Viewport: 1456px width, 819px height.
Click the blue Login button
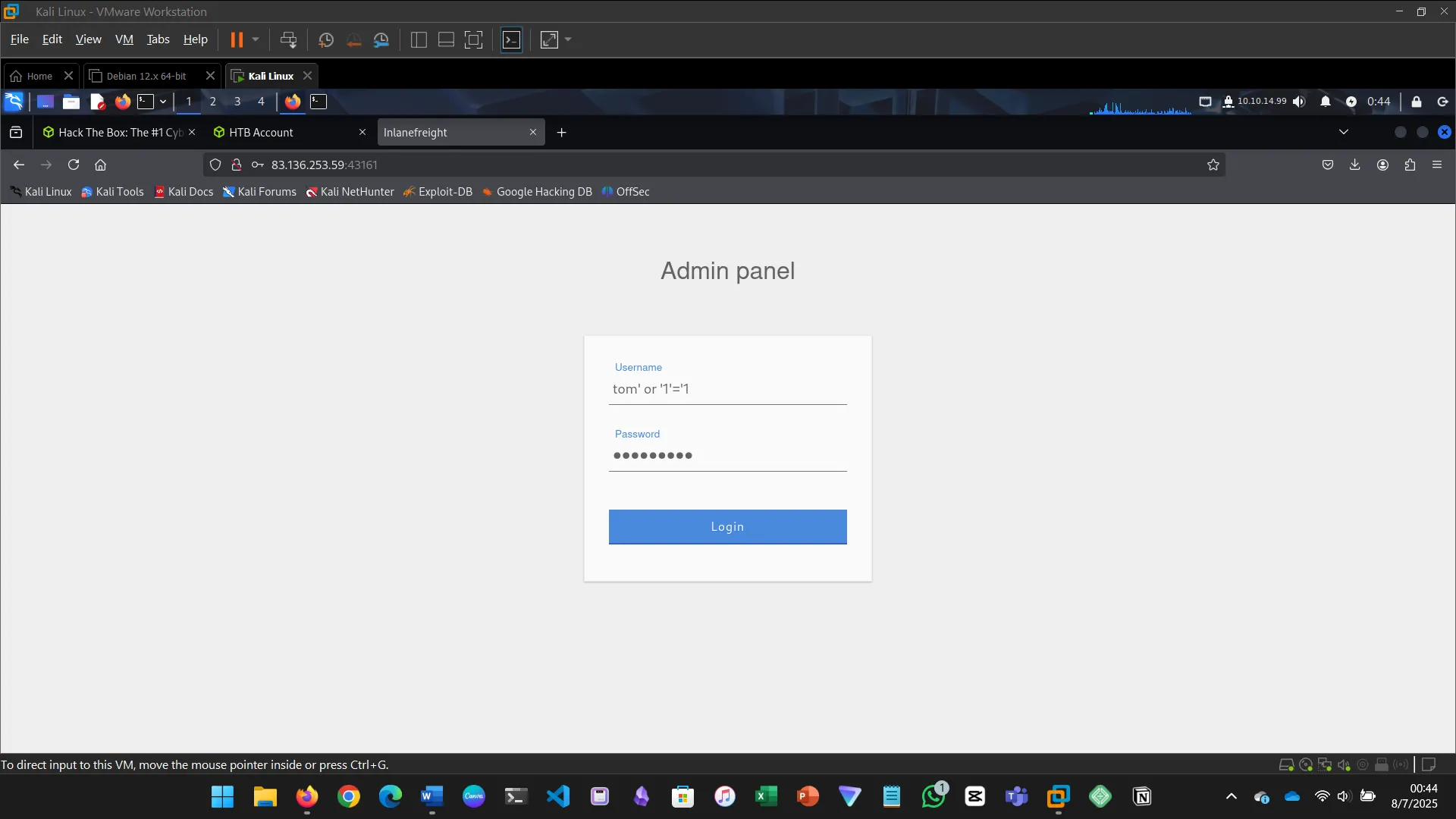pyautogui.click(x=727, y=526)
